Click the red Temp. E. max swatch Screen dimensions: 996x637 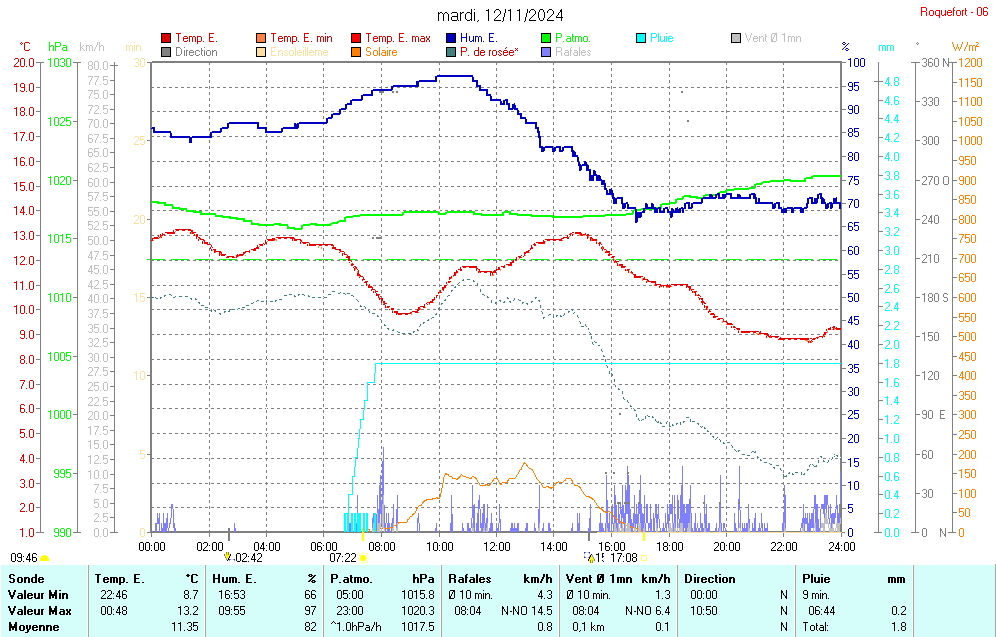356,38
